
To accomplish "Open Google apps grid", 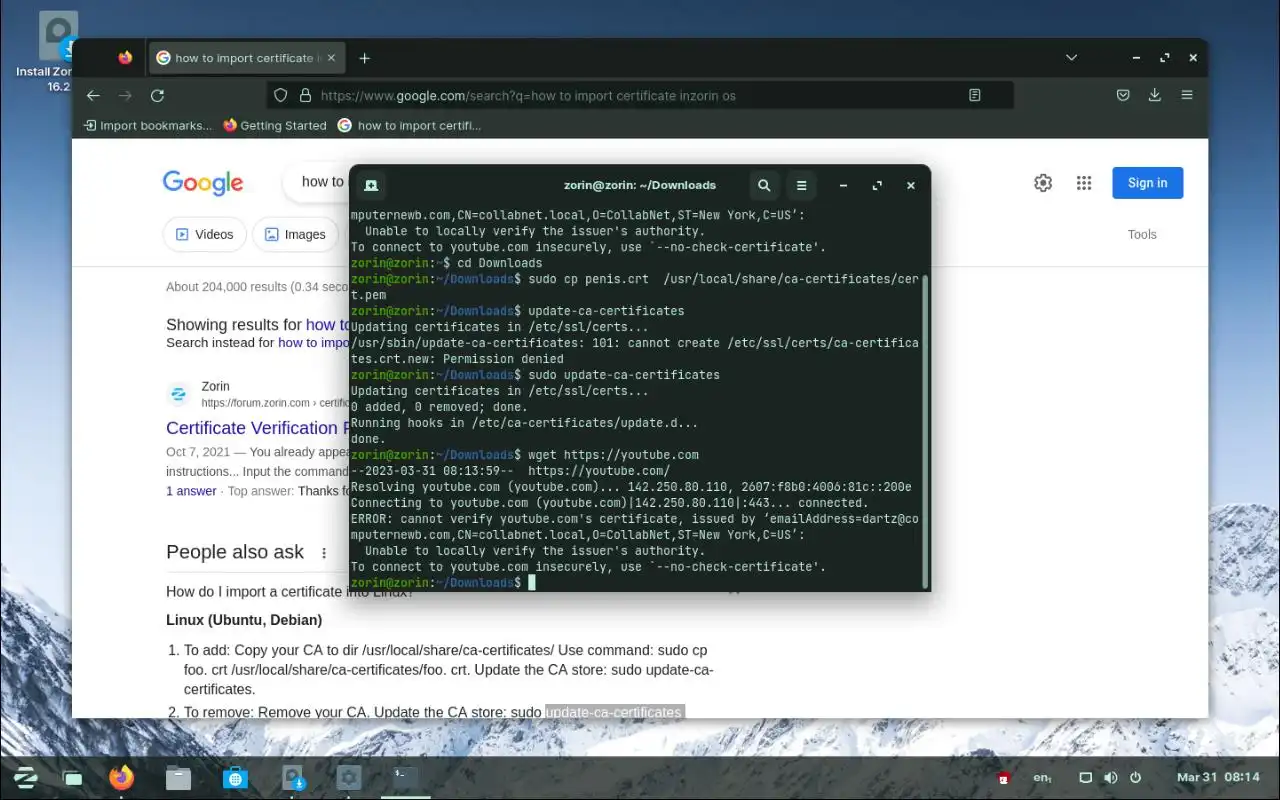I will [1084, 183].
